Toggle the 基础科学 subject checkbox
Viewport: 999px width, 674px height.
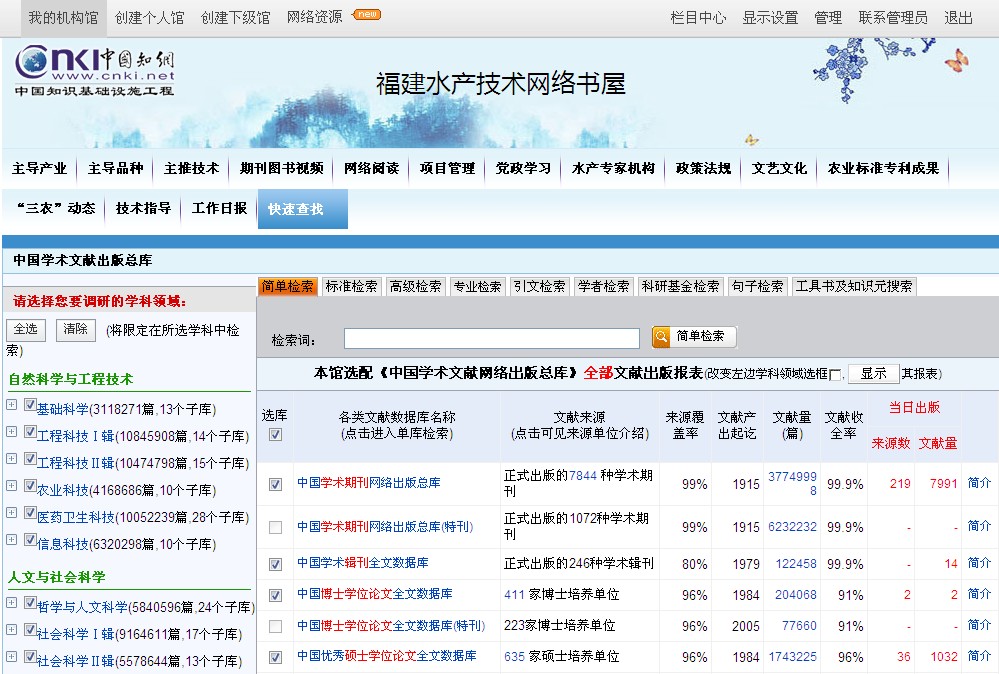30,405
